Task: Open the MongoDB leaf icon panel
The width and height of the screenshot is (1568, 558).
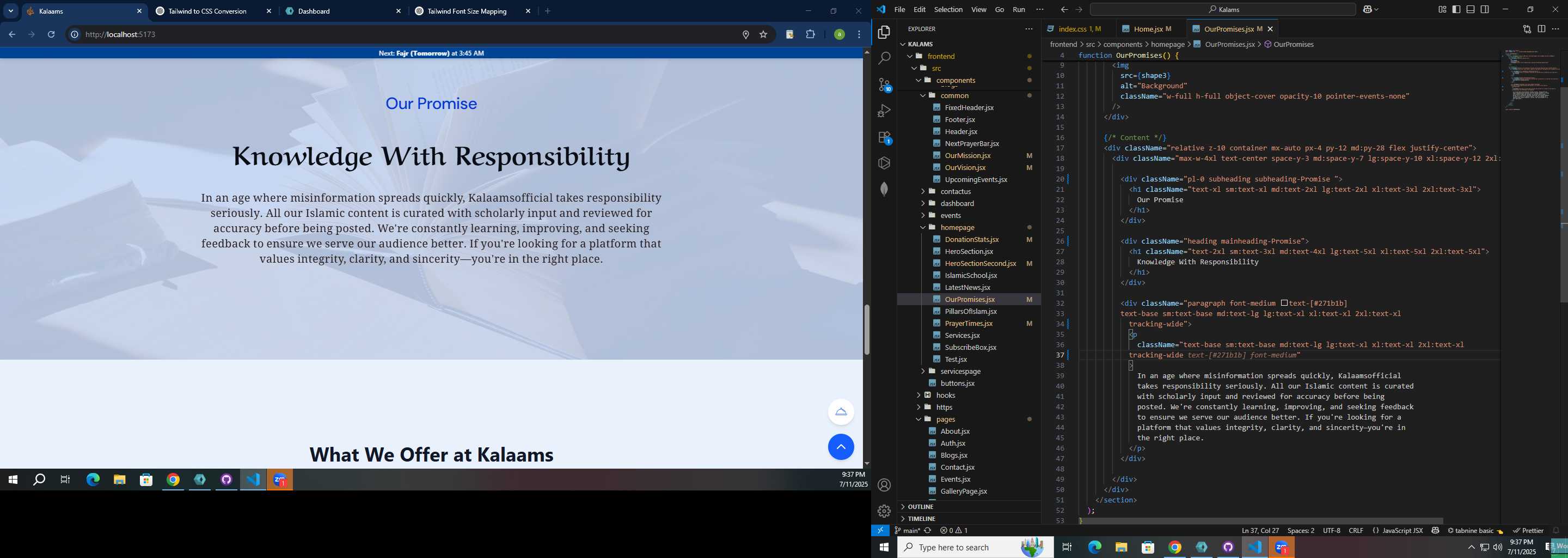Action: click(884, 190)
